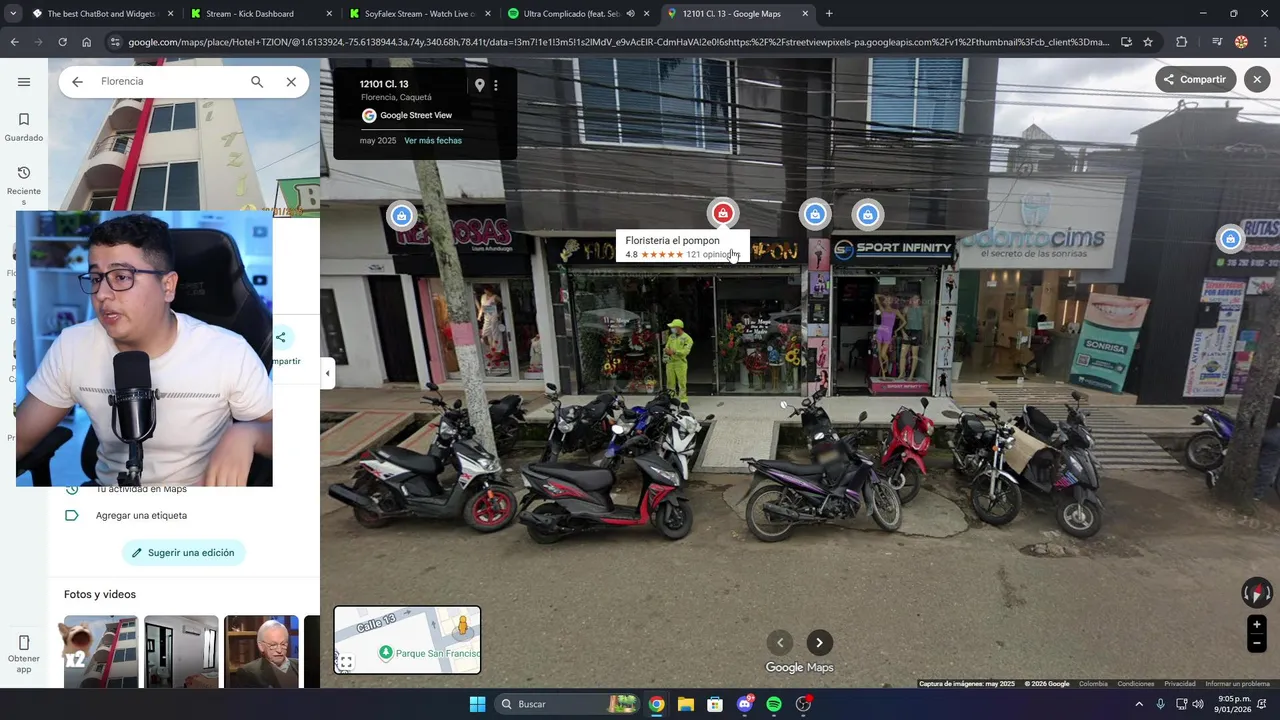Screen dimensions: 1280x720
Task: Click install app icon in address bar
Action: [x=1126, y=42]
